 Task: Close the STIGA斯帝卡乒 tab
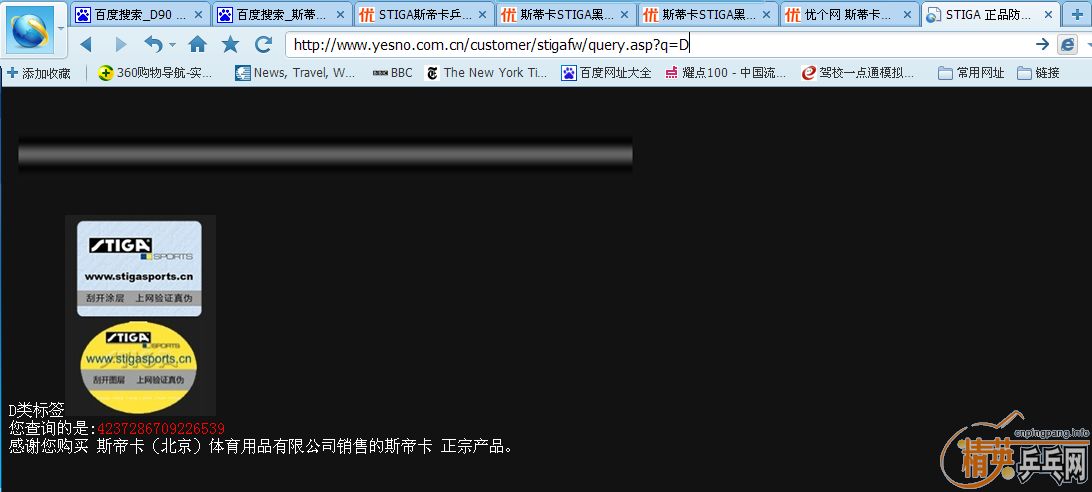(482, 15)
